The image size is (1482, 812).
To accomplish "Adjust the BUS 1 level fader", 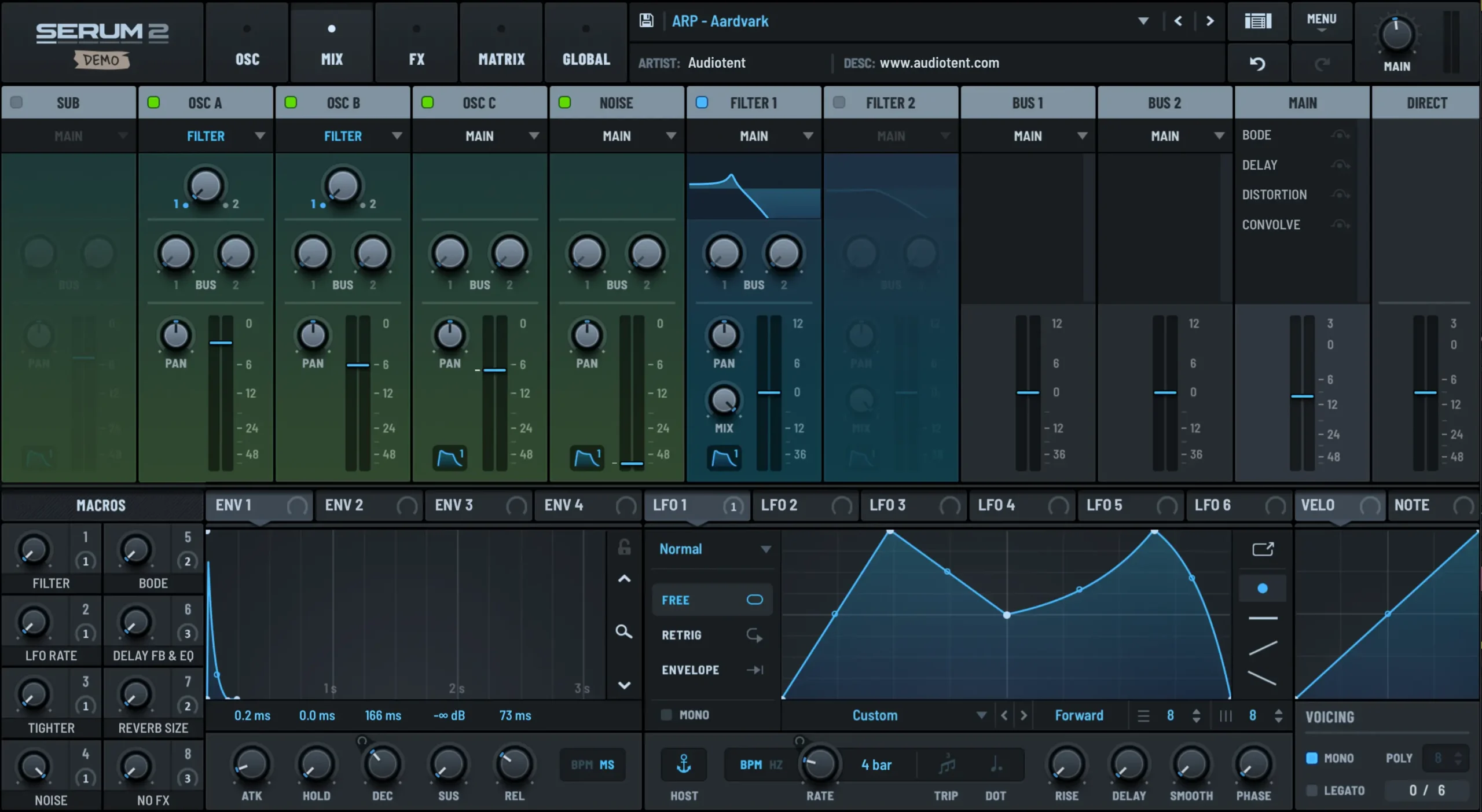I will point(1027,392).
